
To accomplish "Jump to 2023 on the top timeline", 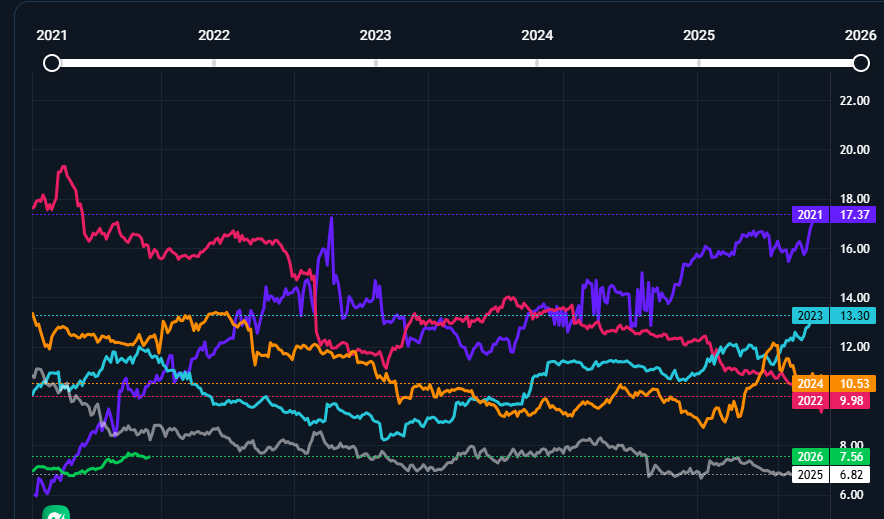I will coord(375,34).
